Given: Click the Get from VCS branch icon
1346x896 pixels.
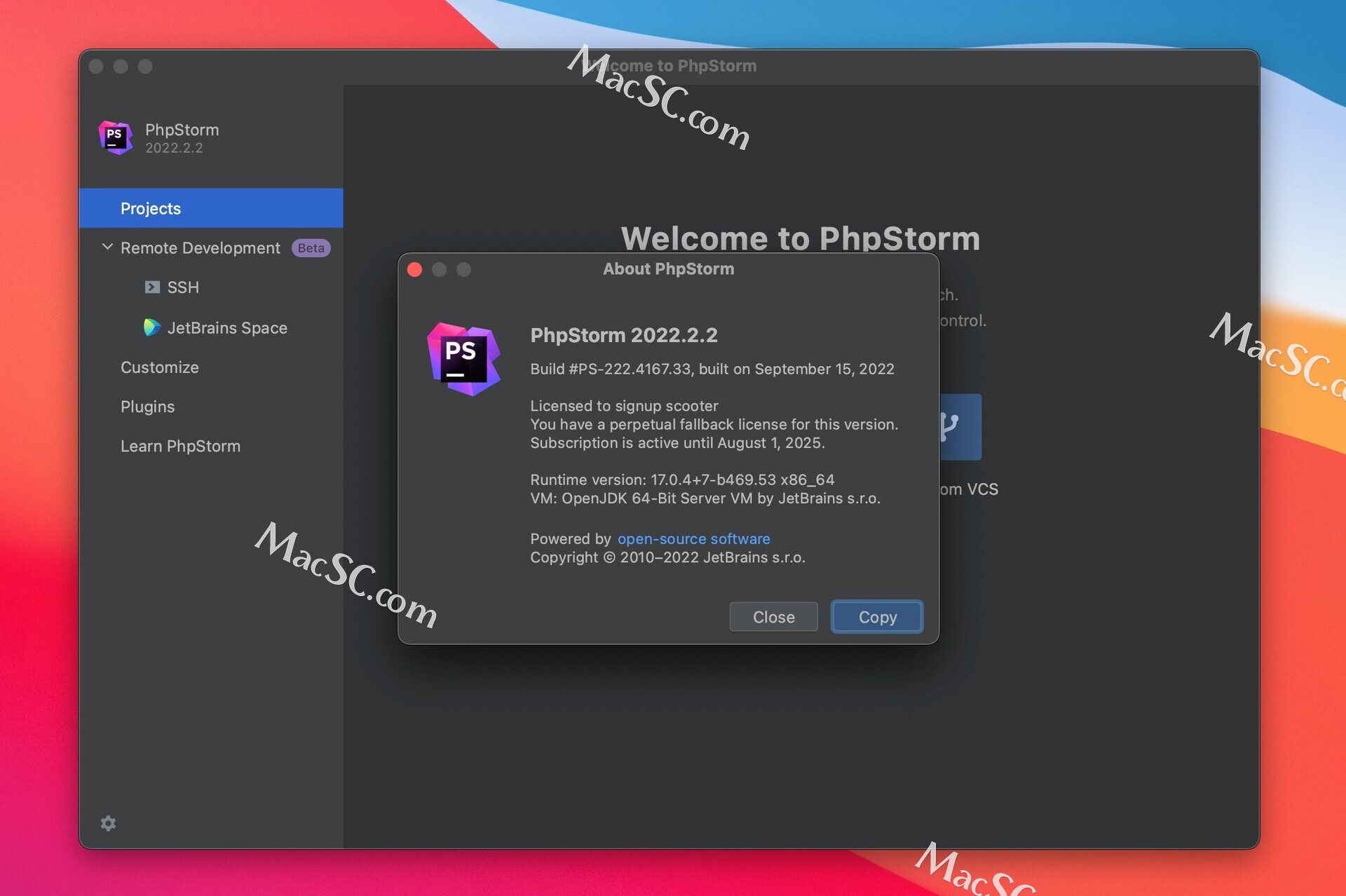Looking at the screenshot, I should pos(960,426).
